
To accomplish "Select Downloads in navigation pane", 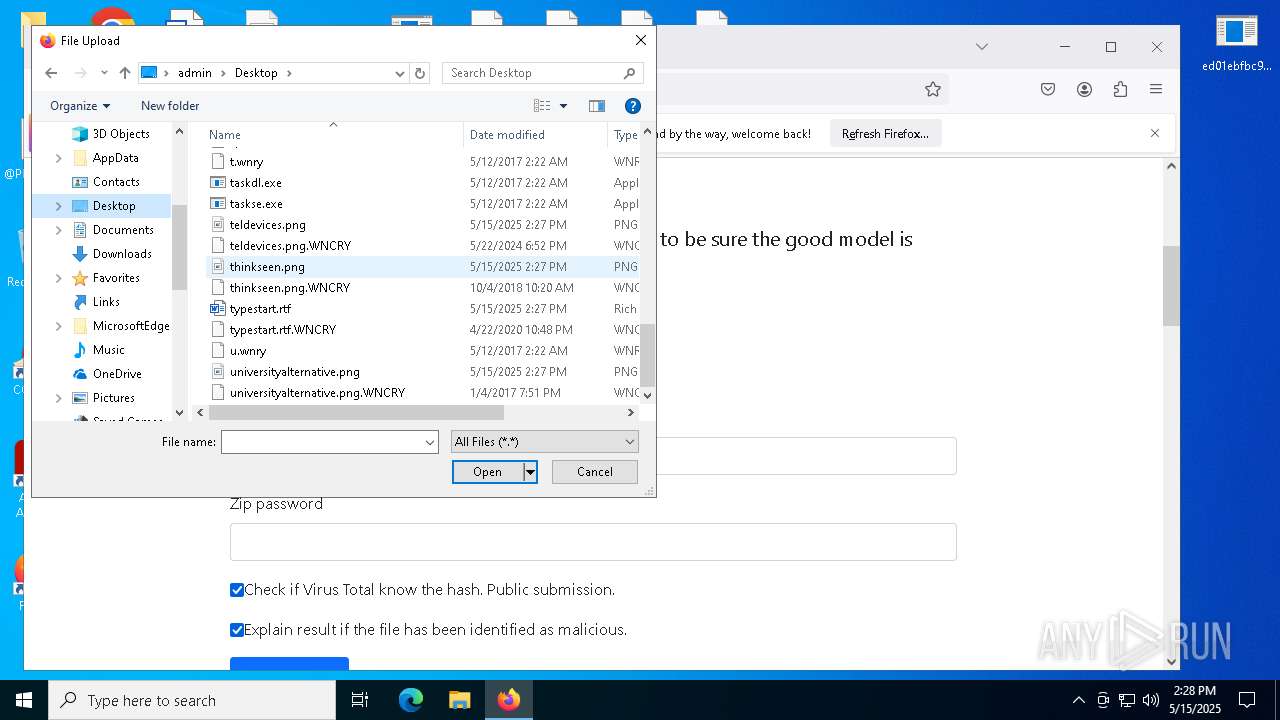I will click(x=122, y=254).
